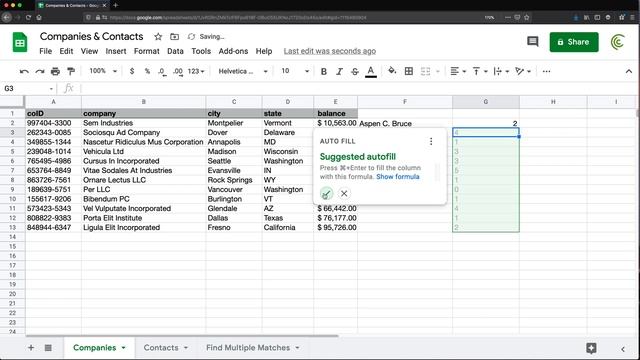Open the account avatar icon
Image resolution: width=640 pixels, height=360 pixels.
pyautogui.click(x=618, y=42)
